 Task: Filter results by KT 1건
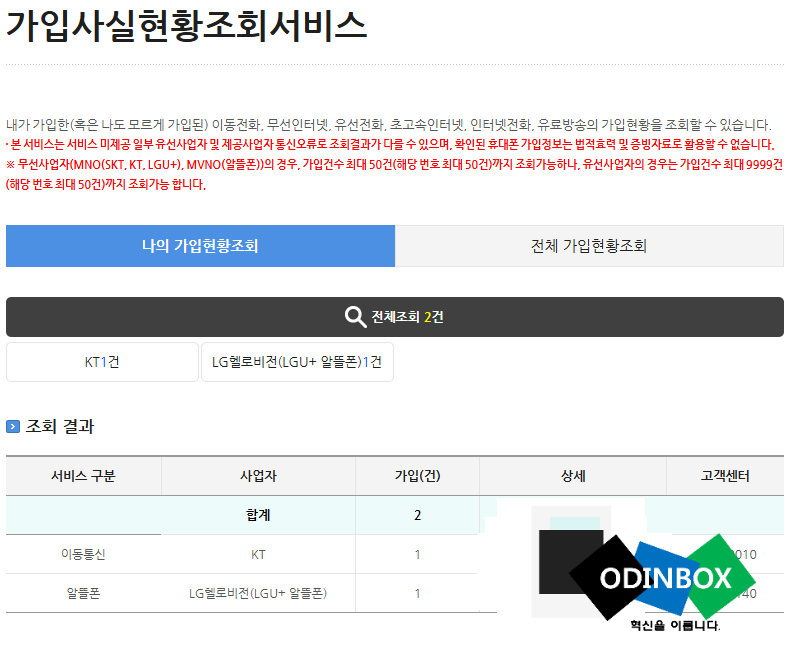(102, 362)
